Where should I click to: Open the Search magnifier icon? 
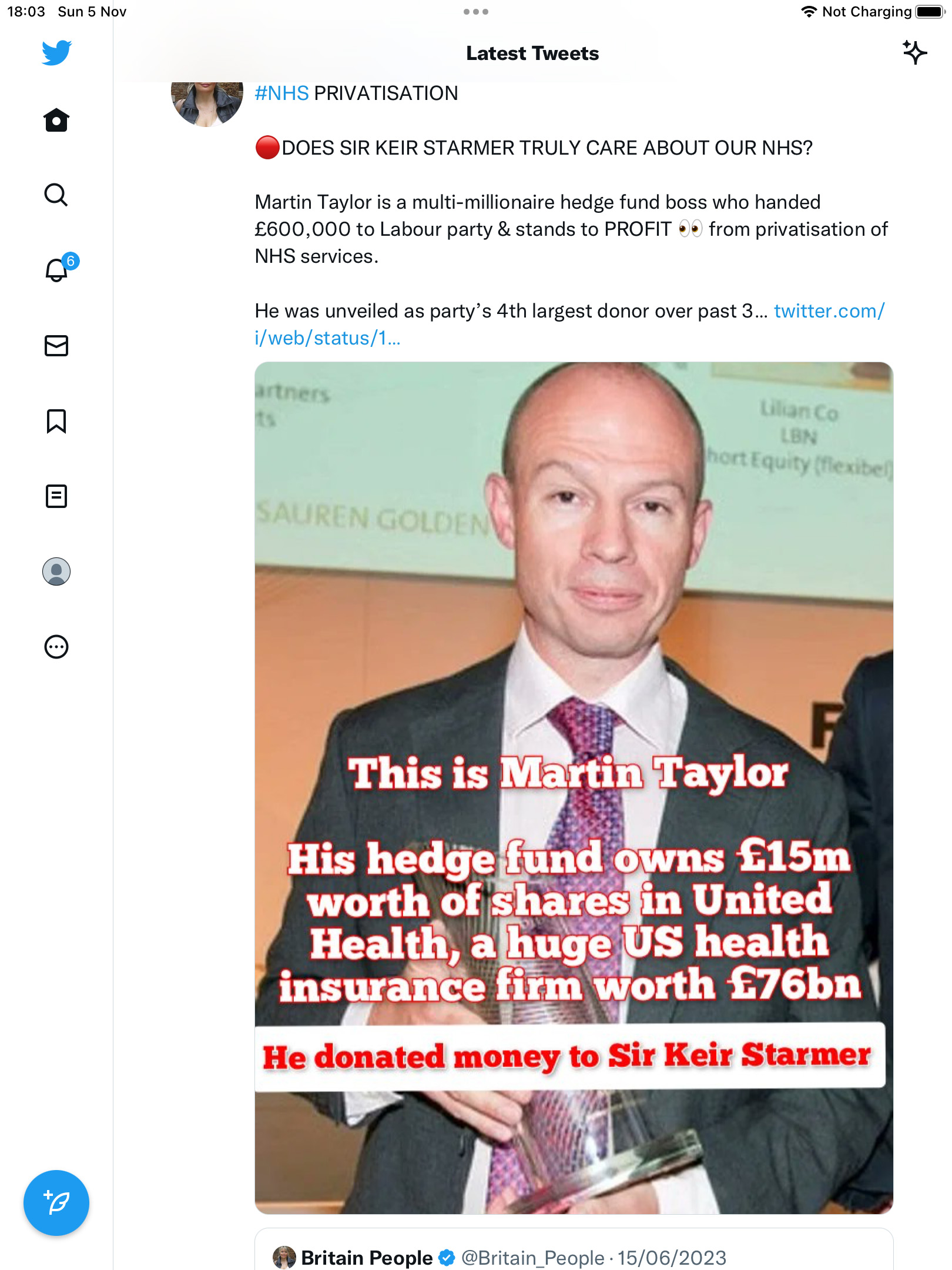coord(56,195)
